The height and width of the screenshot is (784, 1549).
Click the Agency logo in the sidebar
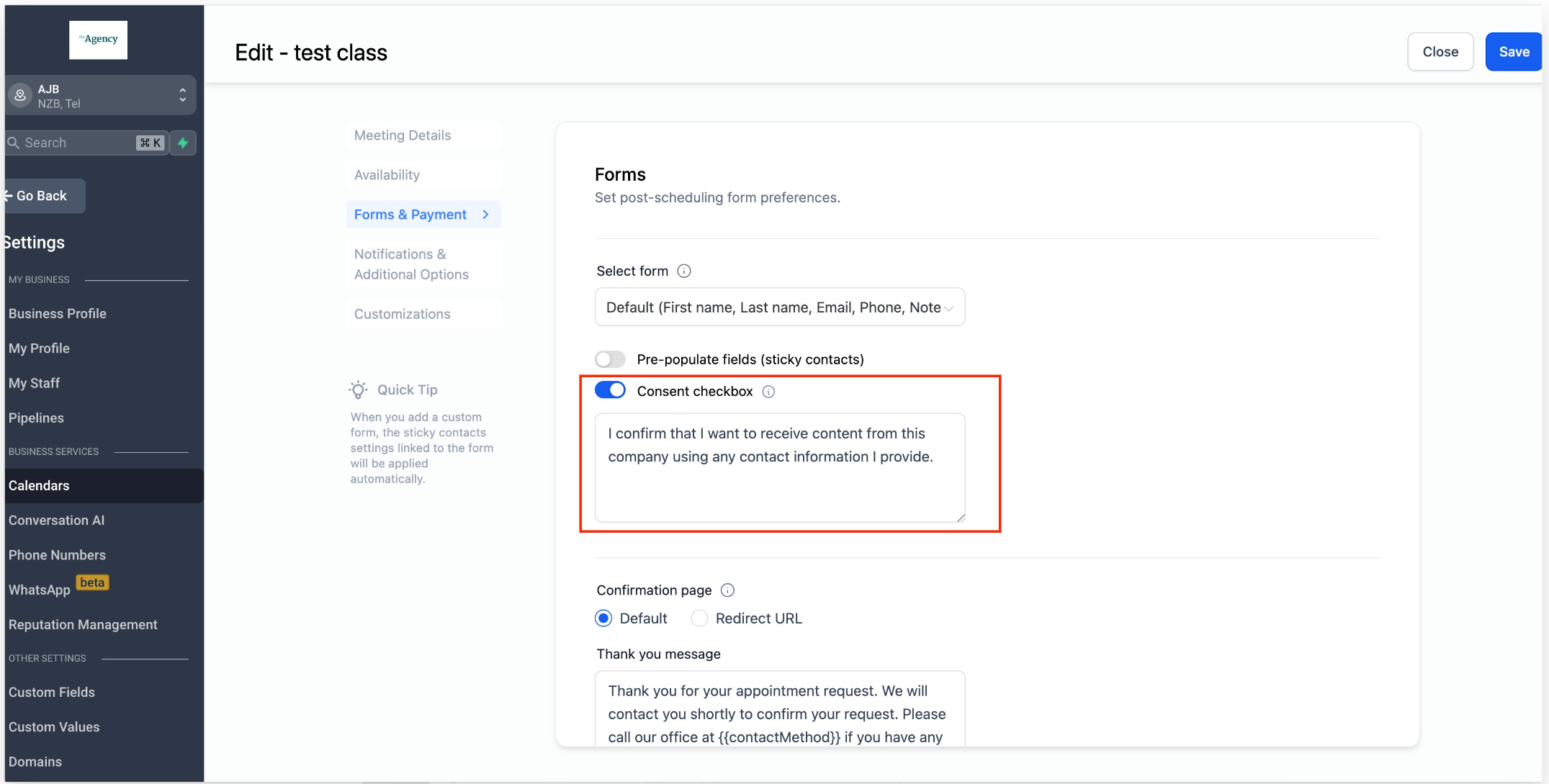(x=98, y=40)
